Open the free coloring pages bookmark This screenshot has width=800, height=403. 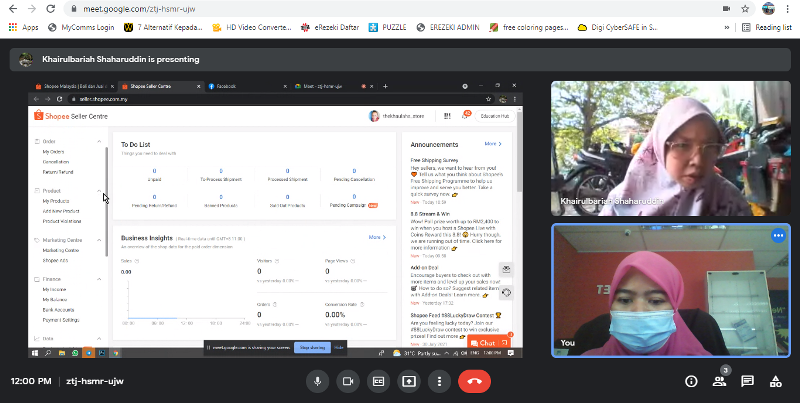(529, 28)
